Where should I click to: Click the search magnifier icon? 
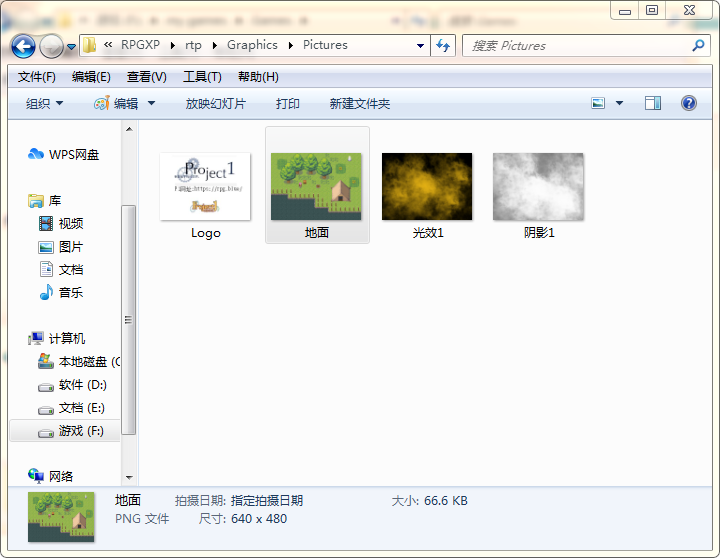[698, 45]
